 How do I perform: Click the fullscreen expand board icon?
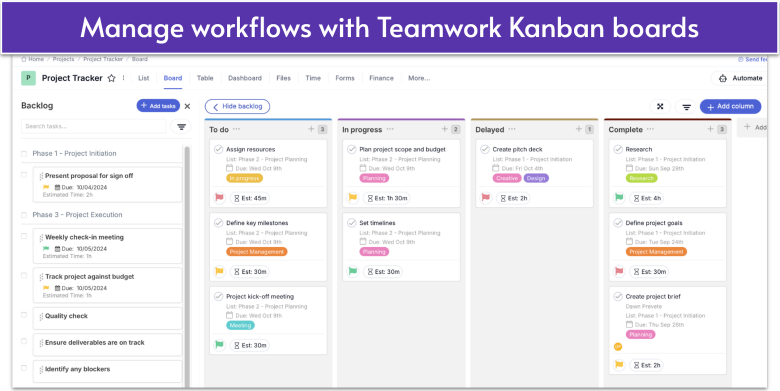pyautogui.click(x=660, y=106)
